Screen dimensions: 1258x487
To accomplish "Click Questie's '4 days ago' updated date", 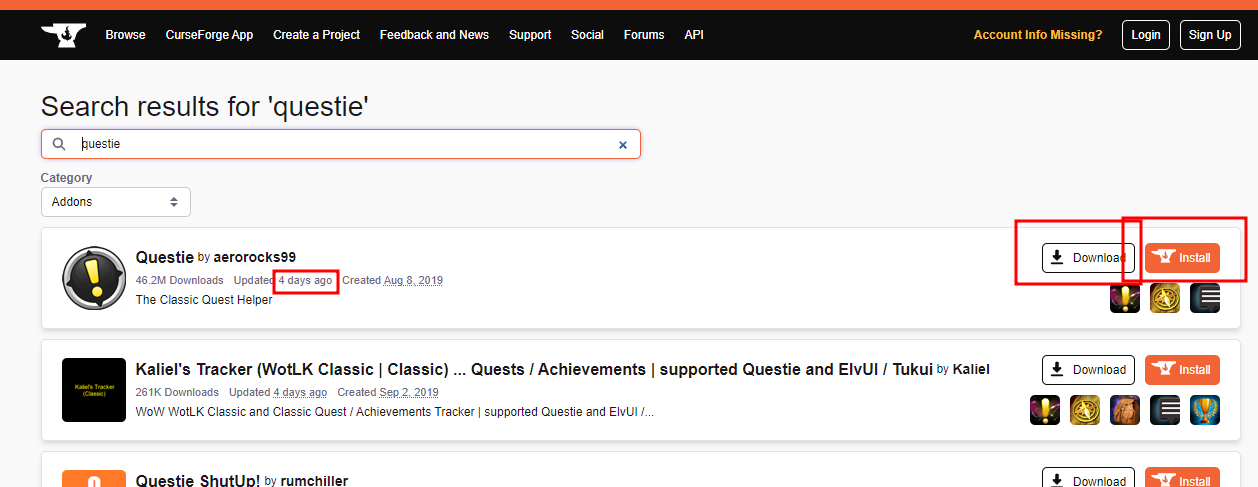I will [x=305, y=280].
